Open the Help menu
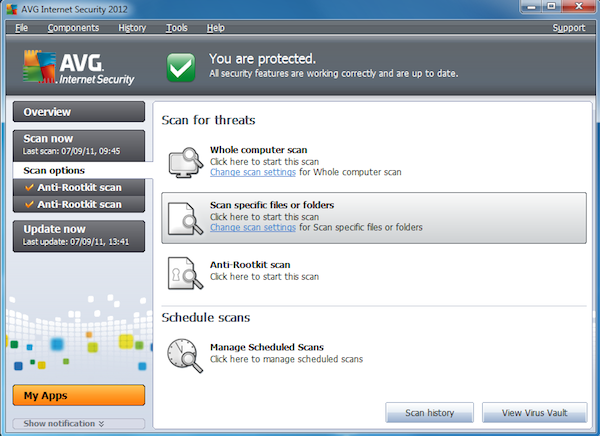The height and width of the screenshot is (436, 600). pos(215,28)
